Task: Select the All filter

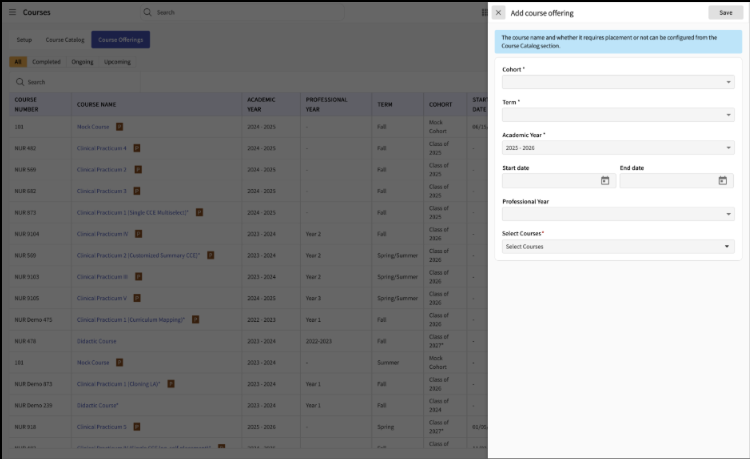Action: point(18,62)
